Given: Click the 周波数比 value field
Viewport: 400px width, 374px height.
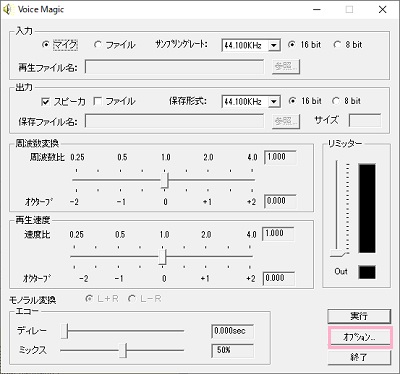Looking at the screenshot, I should point(280,157).
